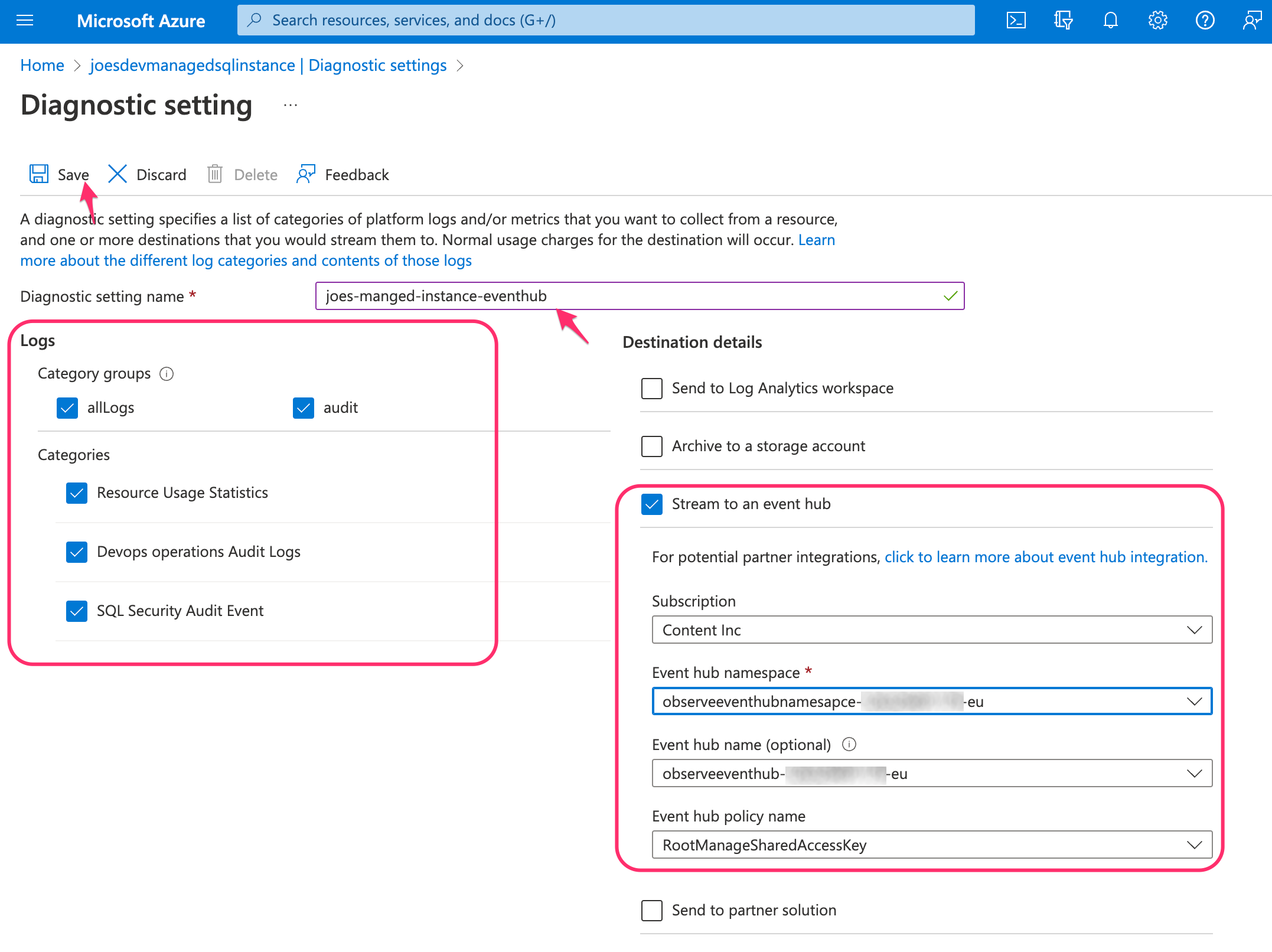Open the hamburger portal menu
The height and width of the screenshot is (952, 1272).
pyautogui.click(x=25, y=21)
